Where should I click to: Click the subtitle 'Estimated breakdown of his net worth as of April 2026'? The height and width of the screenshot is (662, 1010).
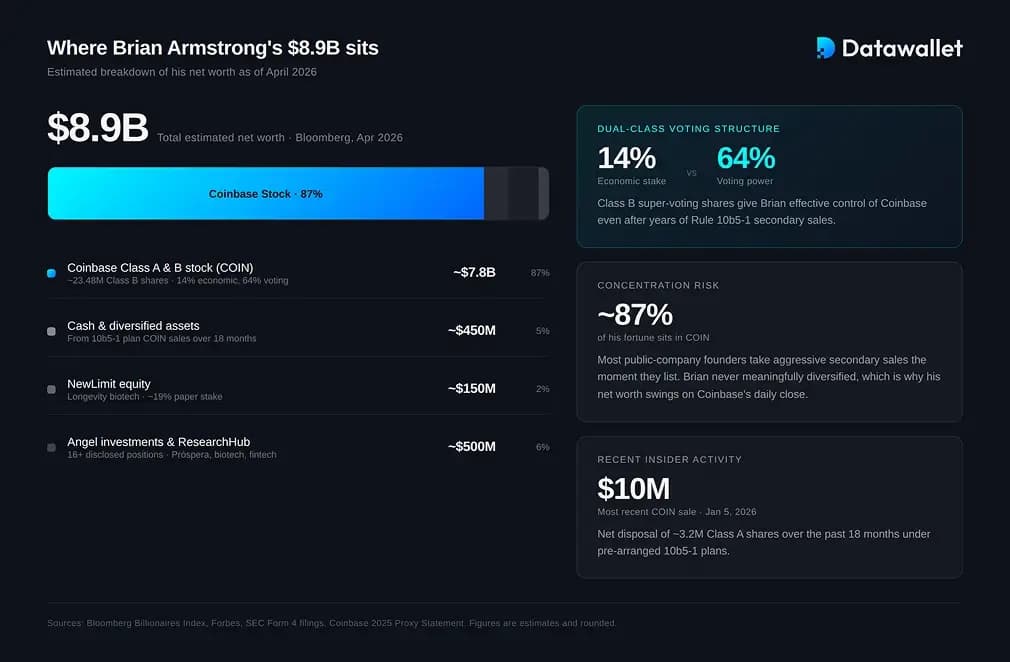182,72
